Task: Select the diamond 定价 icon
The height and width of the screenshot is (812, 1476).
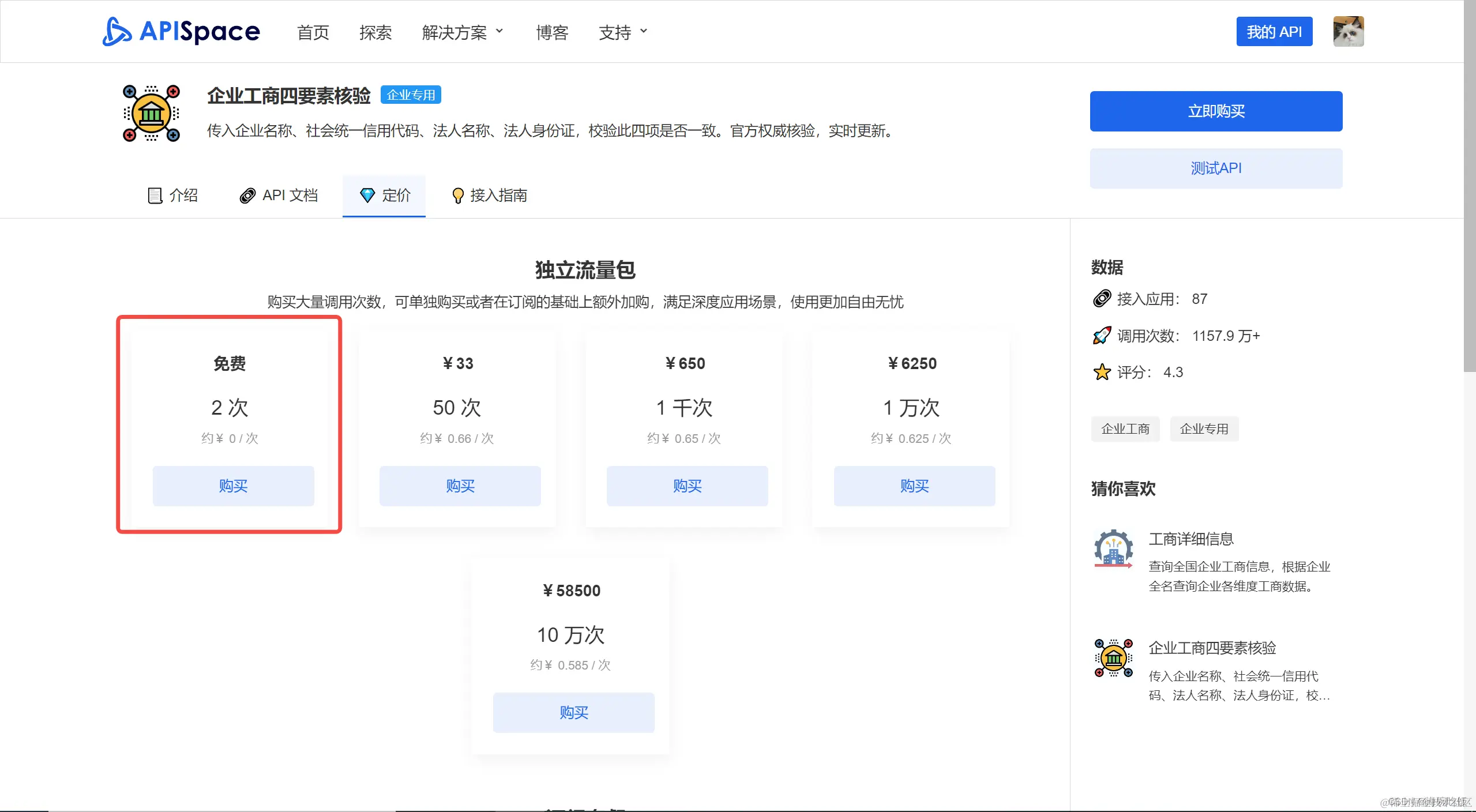Action: [x=367, y=196]
